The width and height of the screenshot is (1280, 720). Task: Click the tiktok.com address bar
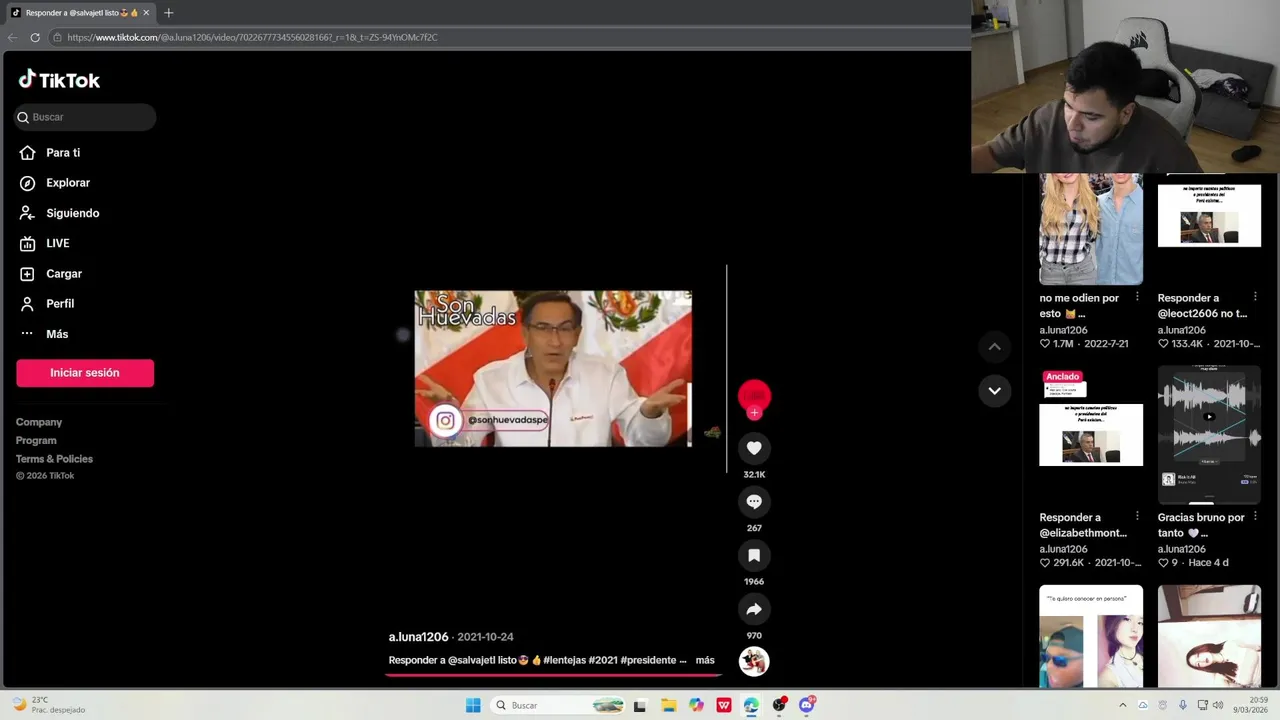(508, 37)
